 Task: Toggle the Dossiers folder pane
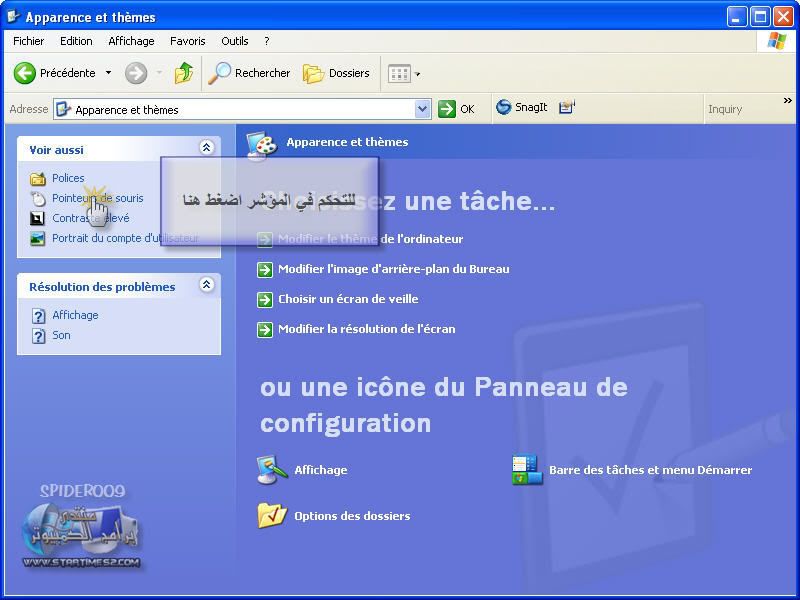(336, 73)
